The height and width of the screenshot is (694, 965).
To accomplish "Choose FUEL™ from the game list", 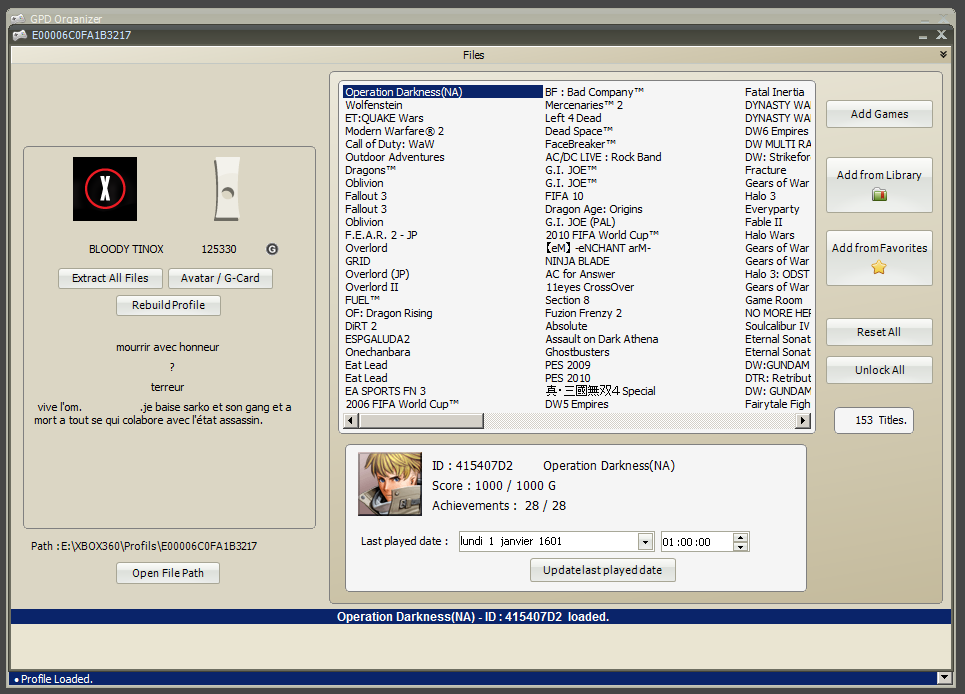I will [362, 300].
